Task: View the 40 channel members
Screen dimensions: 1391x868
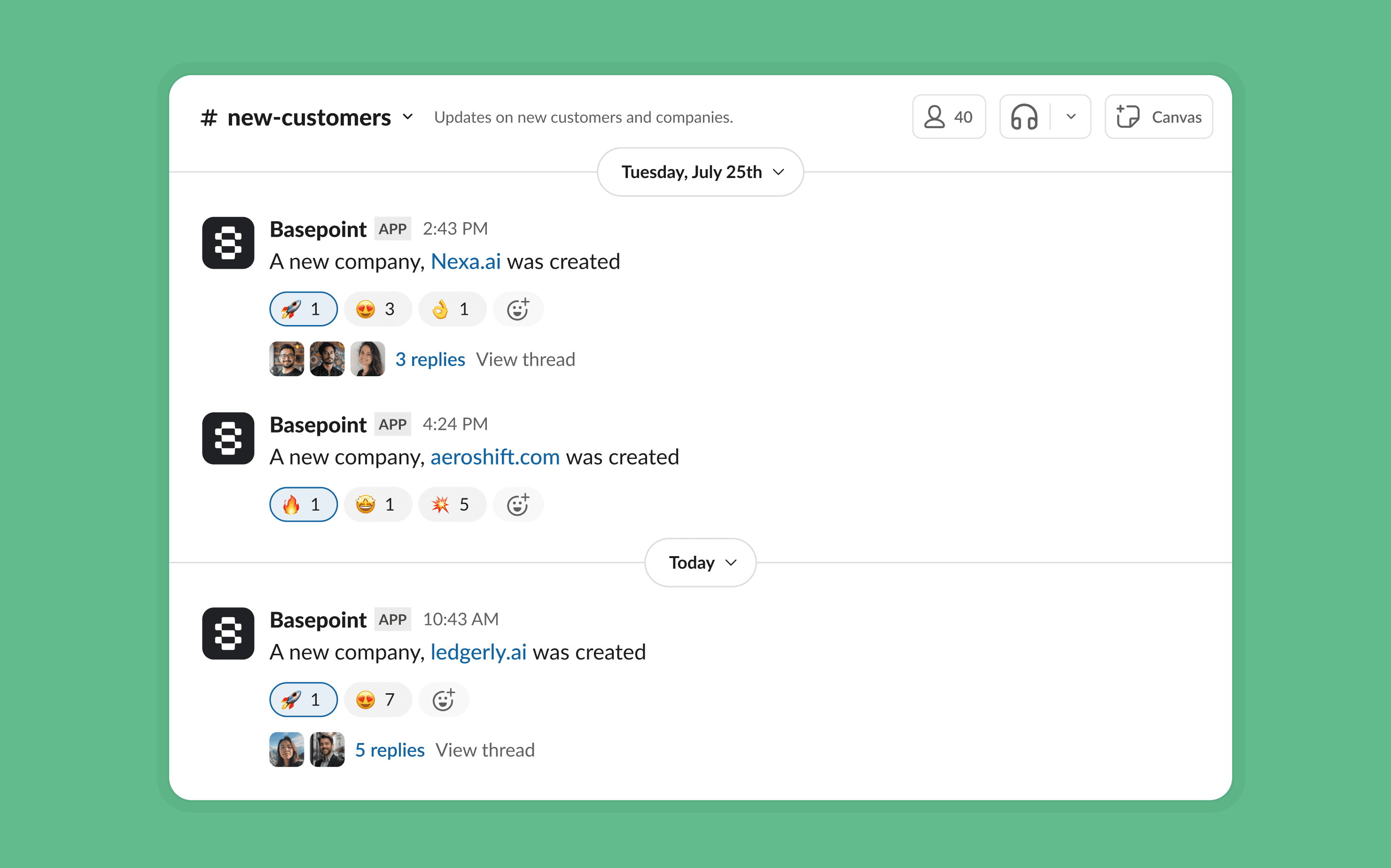Action: [948, 117]
